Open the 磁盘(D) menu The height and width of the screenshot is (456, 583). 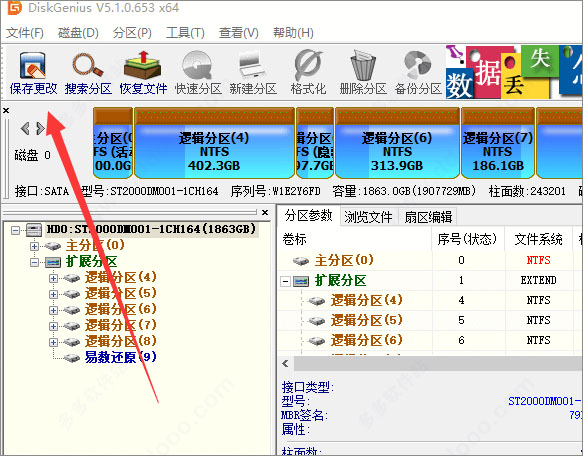[x=78, y=33]
